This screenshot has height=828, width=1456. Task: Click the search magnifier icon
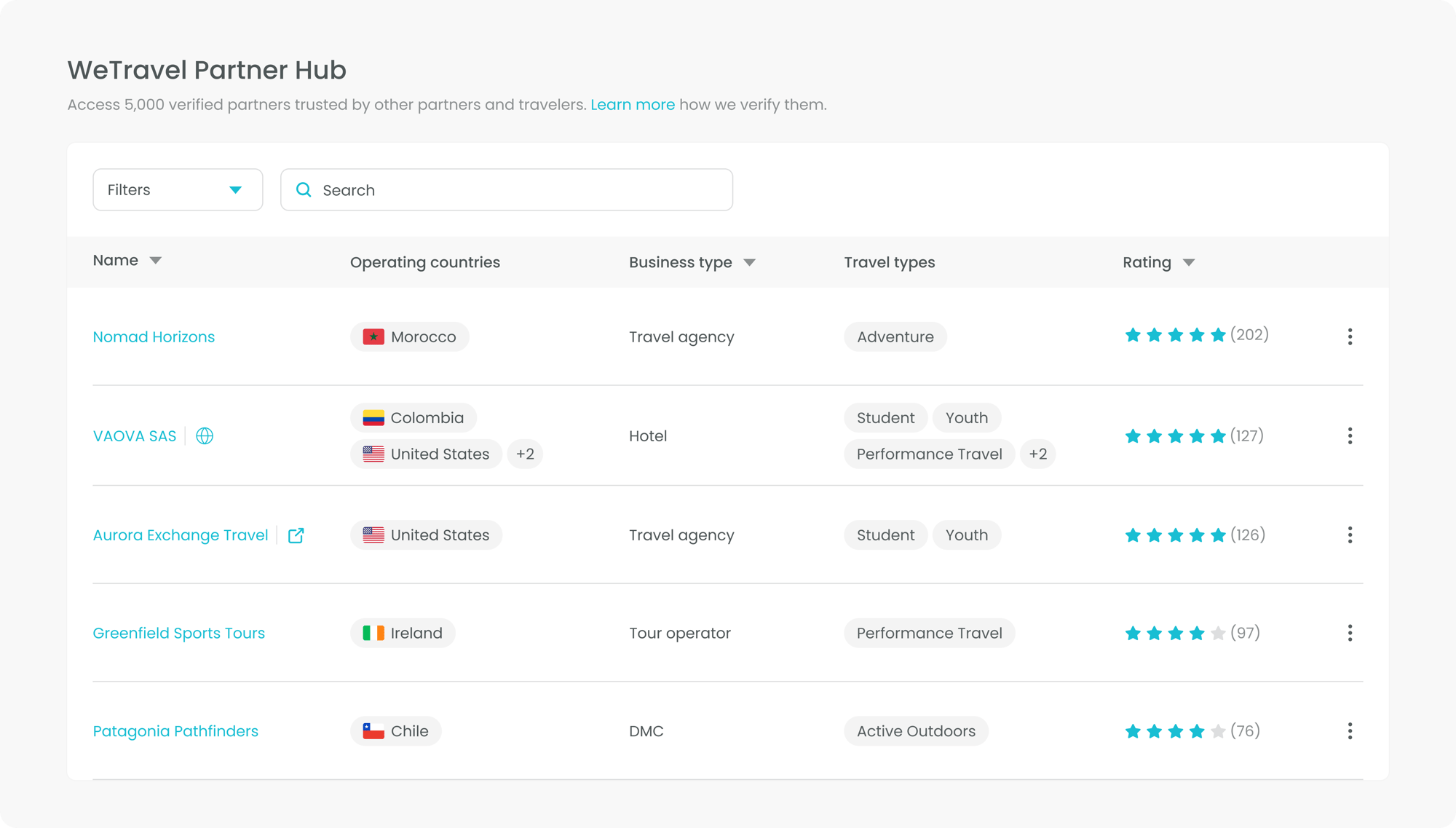tap(304, 190)
